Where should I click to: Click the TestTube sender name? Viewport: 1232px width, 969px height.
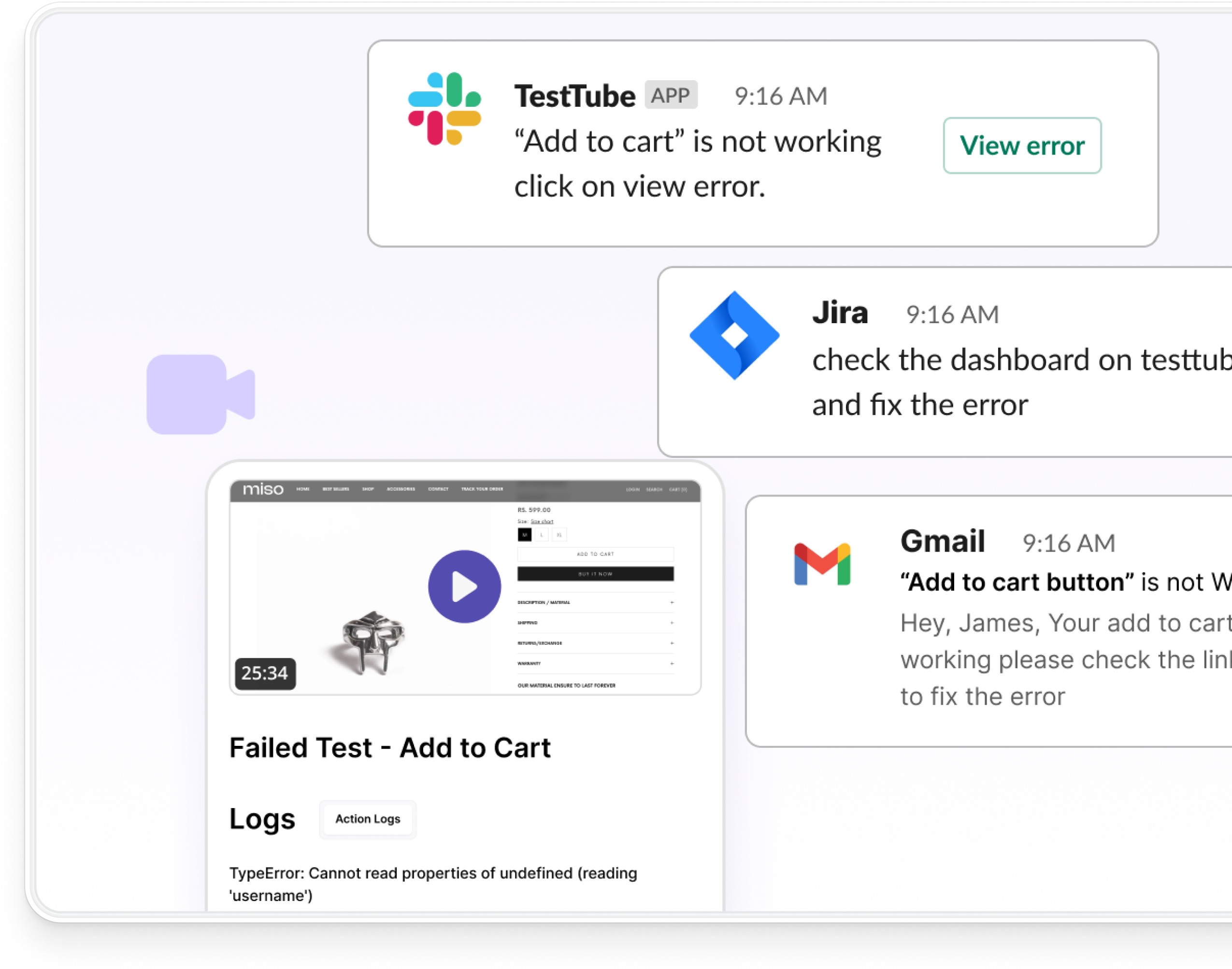pyautogui.click(x=574, y=96)
